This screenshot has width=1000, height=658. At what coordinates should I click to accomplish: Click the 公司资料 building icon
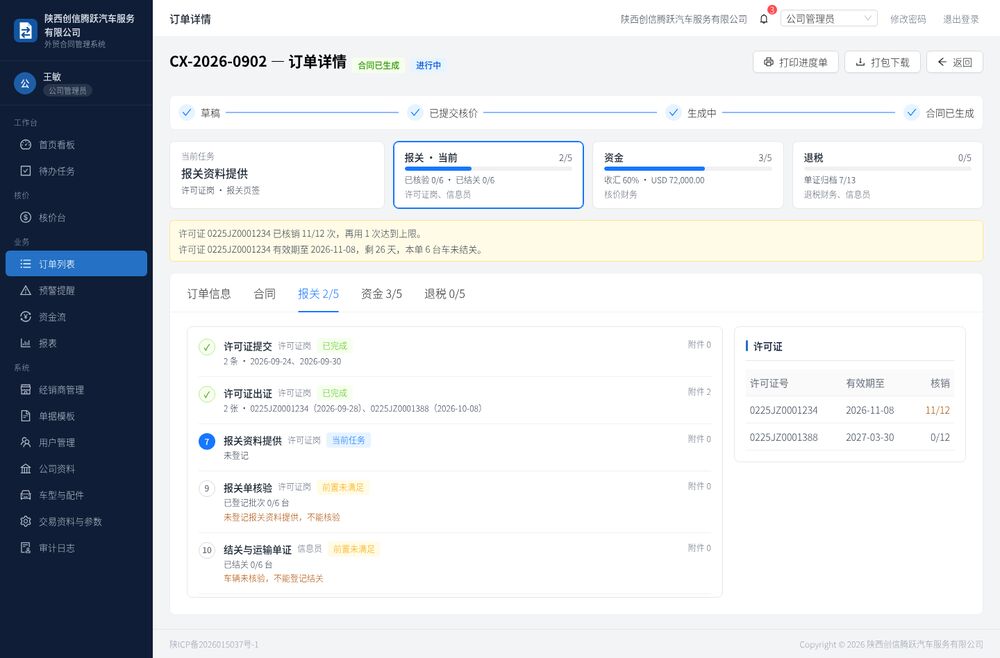coord(26,469)
